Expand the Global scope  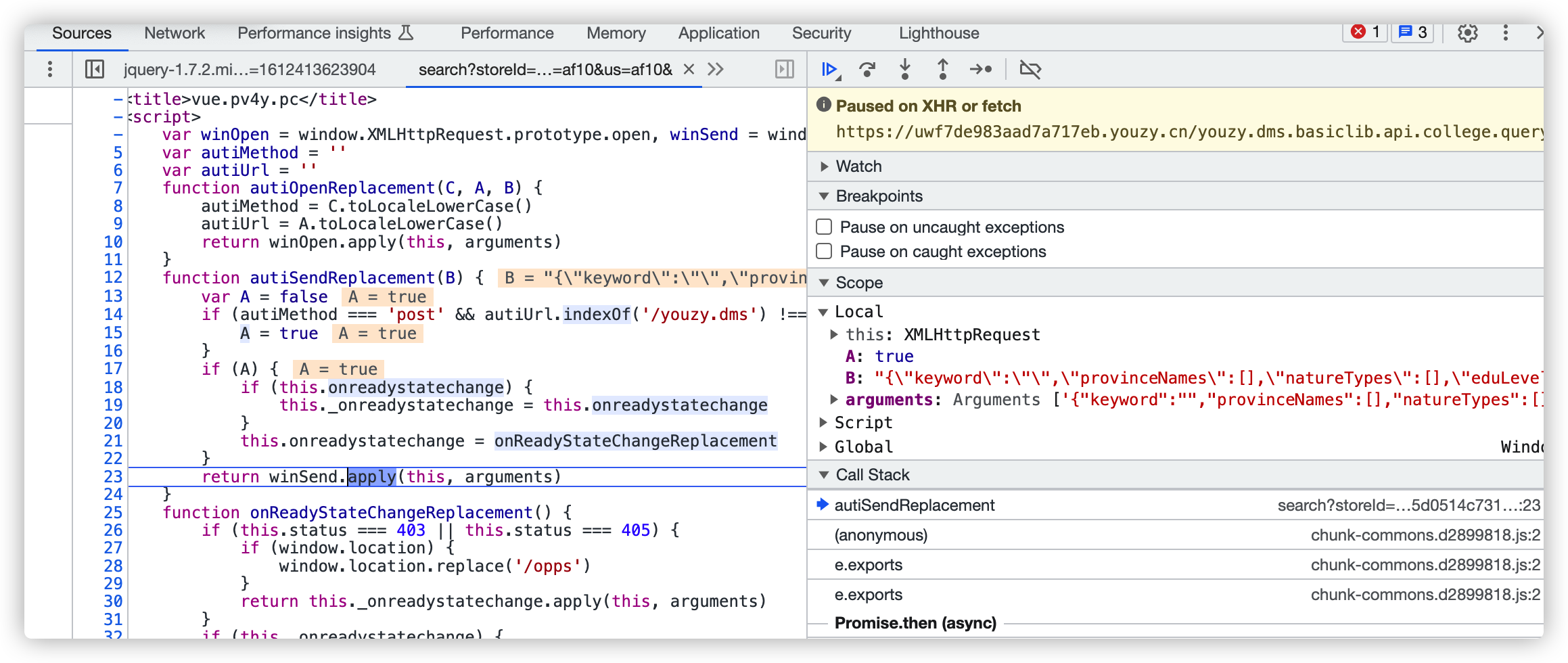pos(823,447)
